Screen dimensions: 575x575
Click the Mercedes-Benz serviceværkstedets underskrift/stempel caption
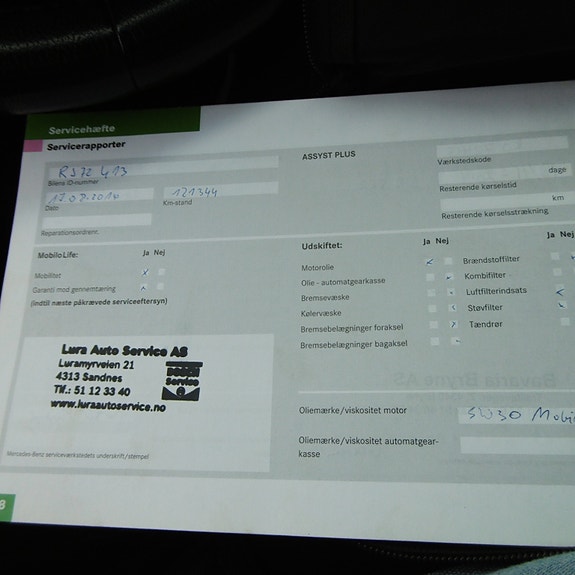(77, 455)
